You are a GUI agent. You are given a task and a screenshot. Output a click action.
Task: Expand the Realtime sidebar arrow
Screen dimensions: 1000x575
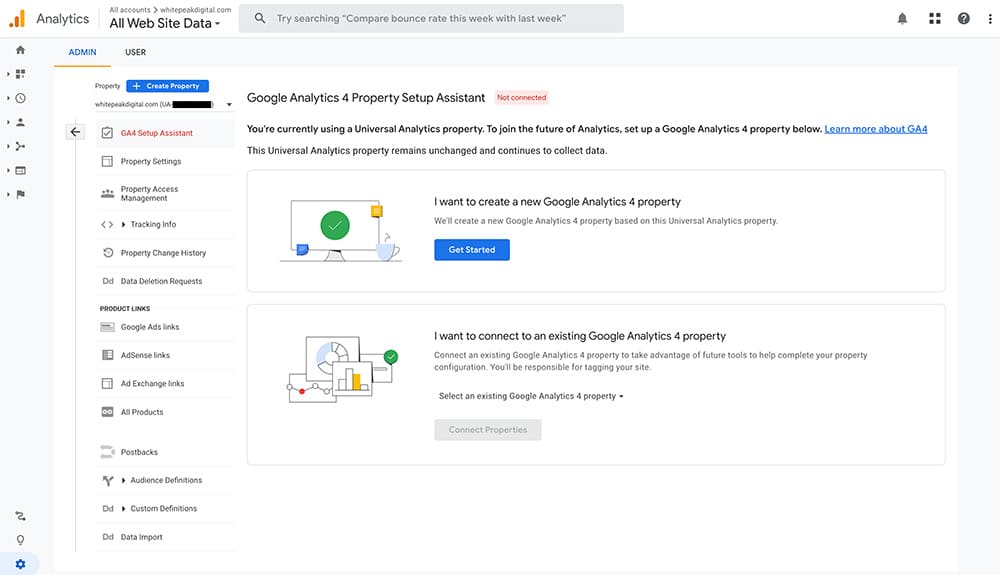click(x=8, y=98)
